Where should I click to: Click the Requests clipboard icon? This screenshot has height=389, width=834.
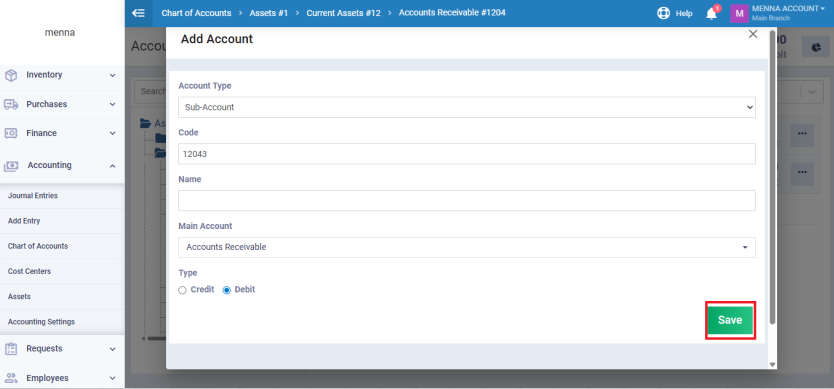11,349
